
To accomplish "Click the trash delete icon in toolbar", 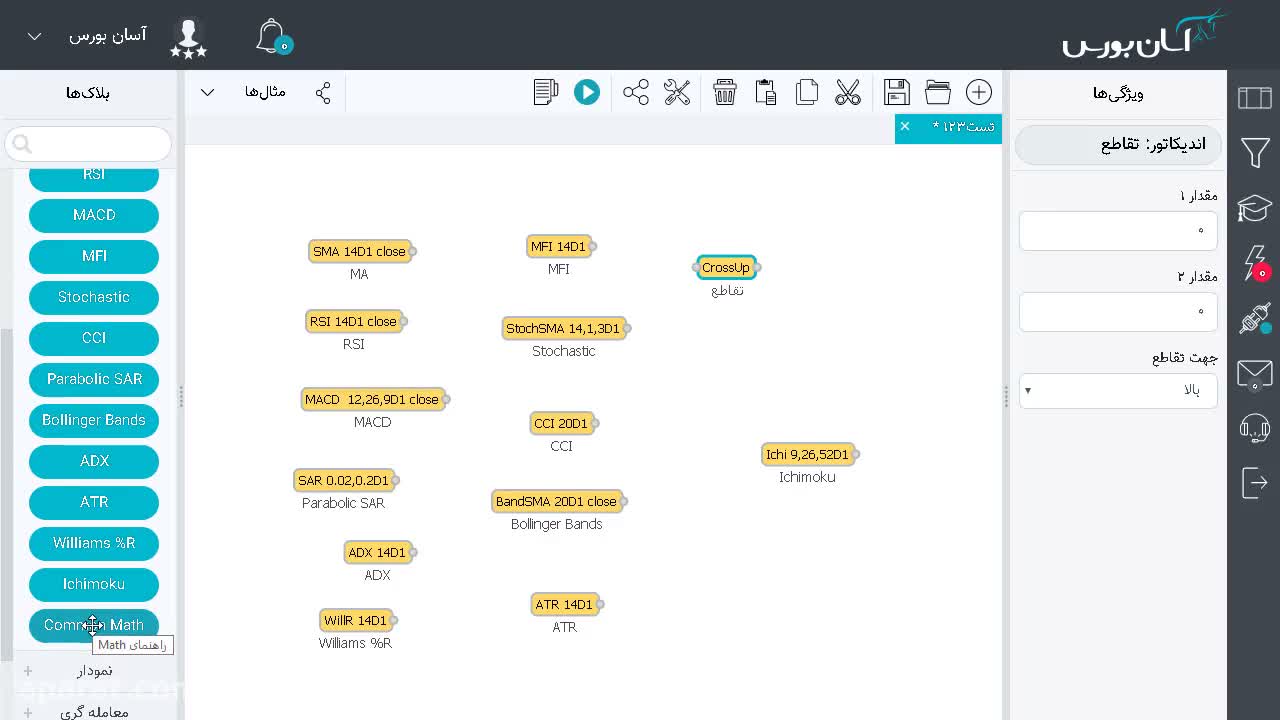I will (x=725, y=92).
